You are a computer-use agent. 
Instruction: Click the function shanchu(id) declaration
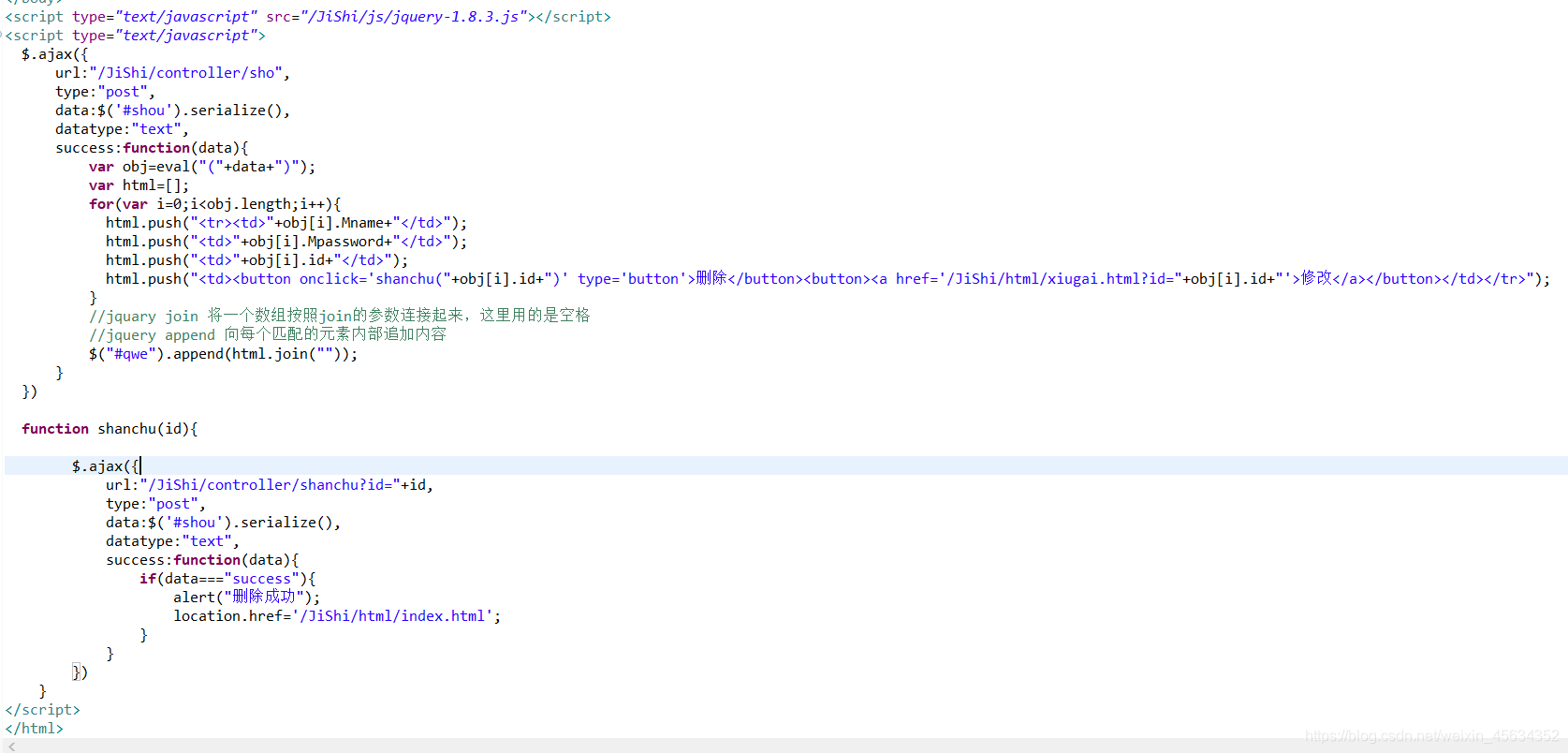pos(110,429)
